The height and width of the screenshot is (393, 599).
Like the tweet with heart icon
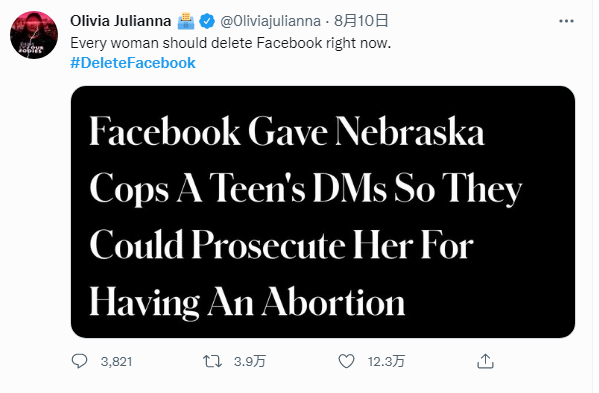tap(346, 361)
